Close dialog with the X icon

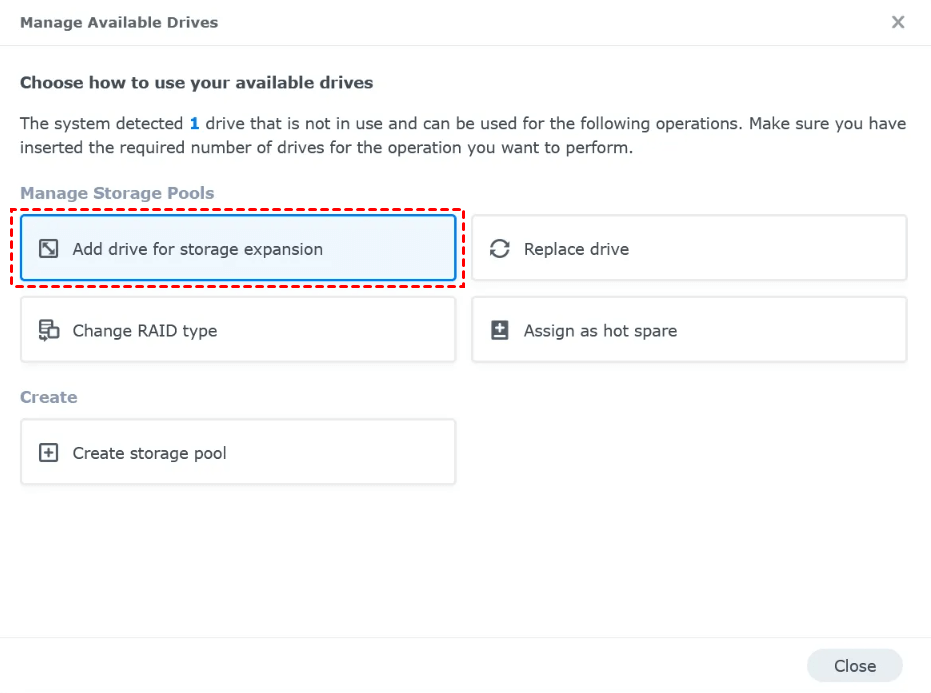[898, 22]
